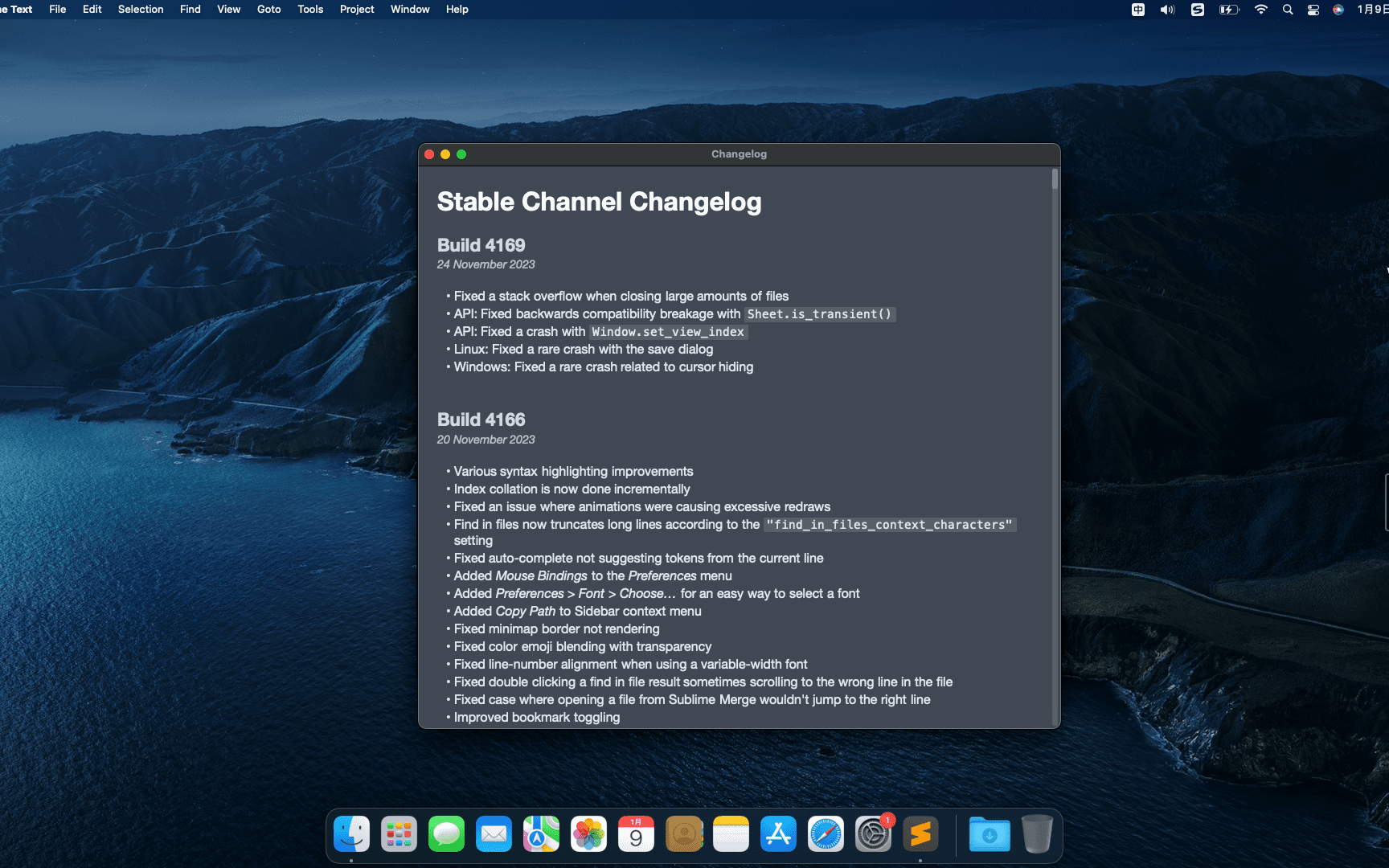
Task: Open the Contacts app in dock
Action: pos(684,834)
